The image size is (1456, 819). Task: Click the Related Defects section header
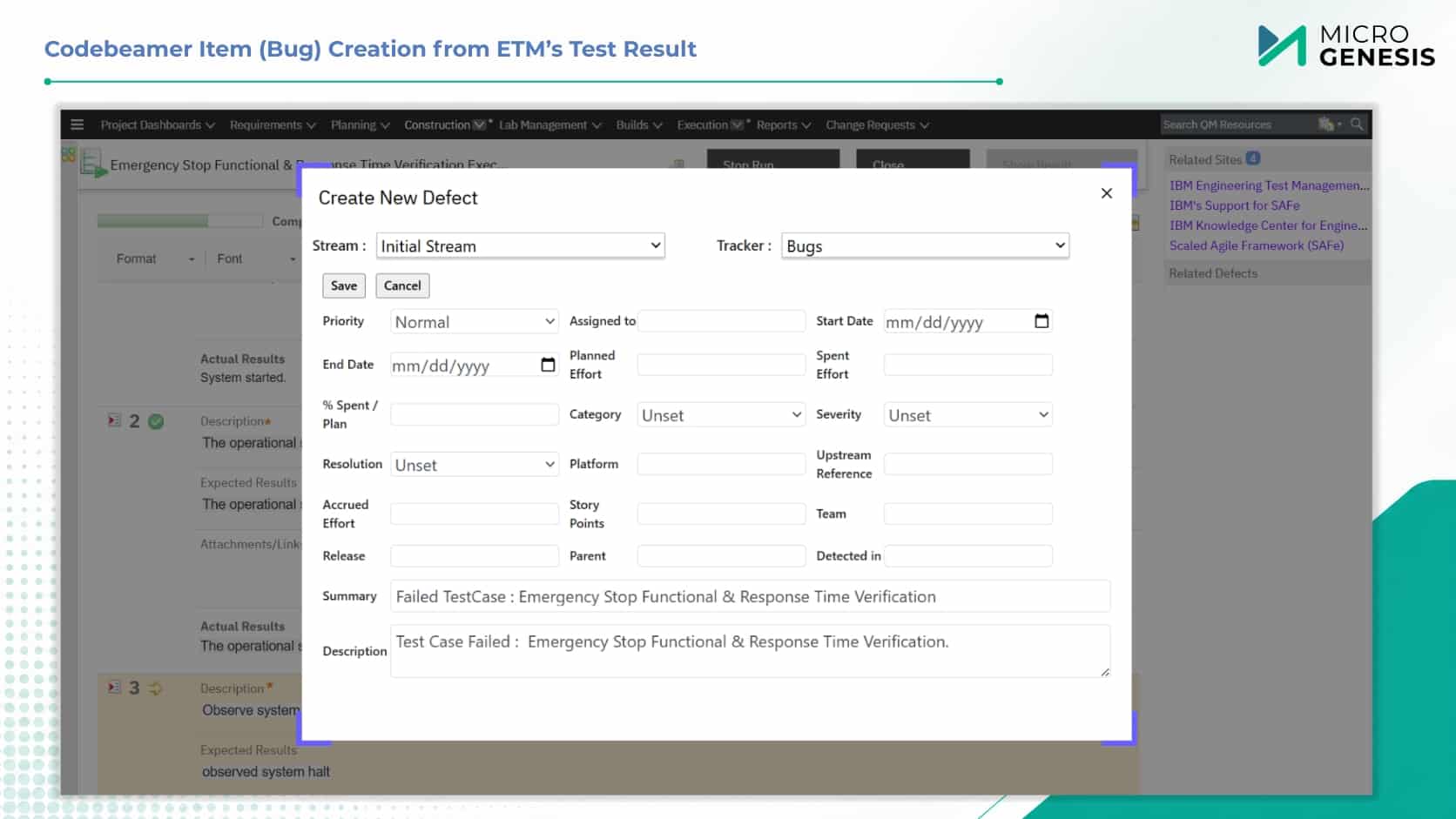[1268, 273]
